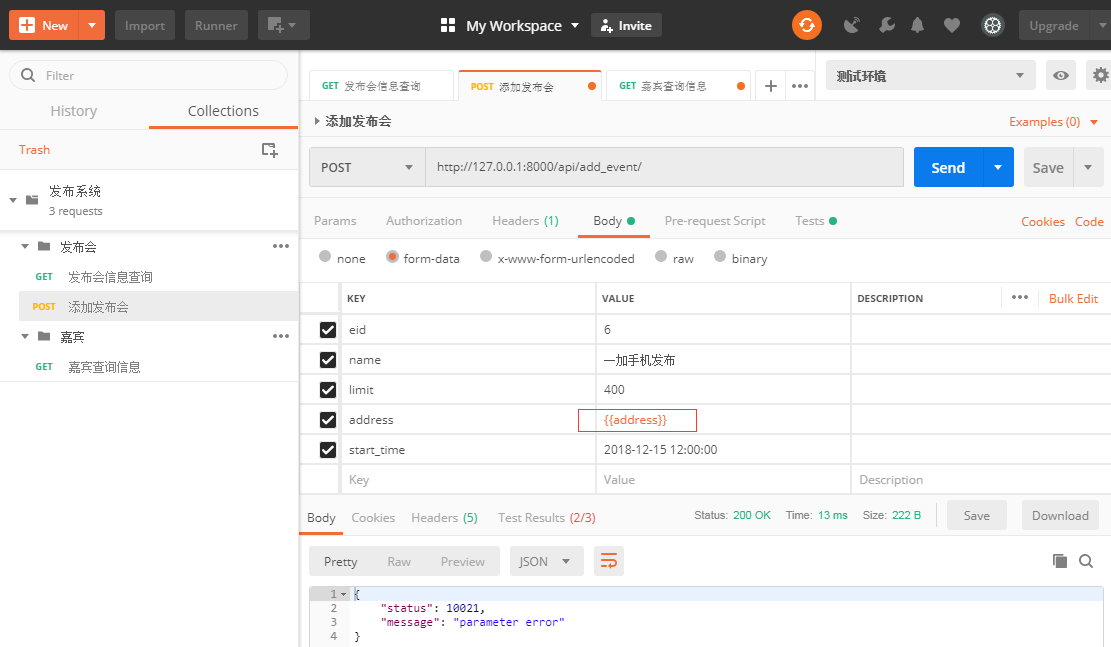The height and width of the screenshot is (647, 1111).
Task: Click the Import button
Action: (145, 26)
